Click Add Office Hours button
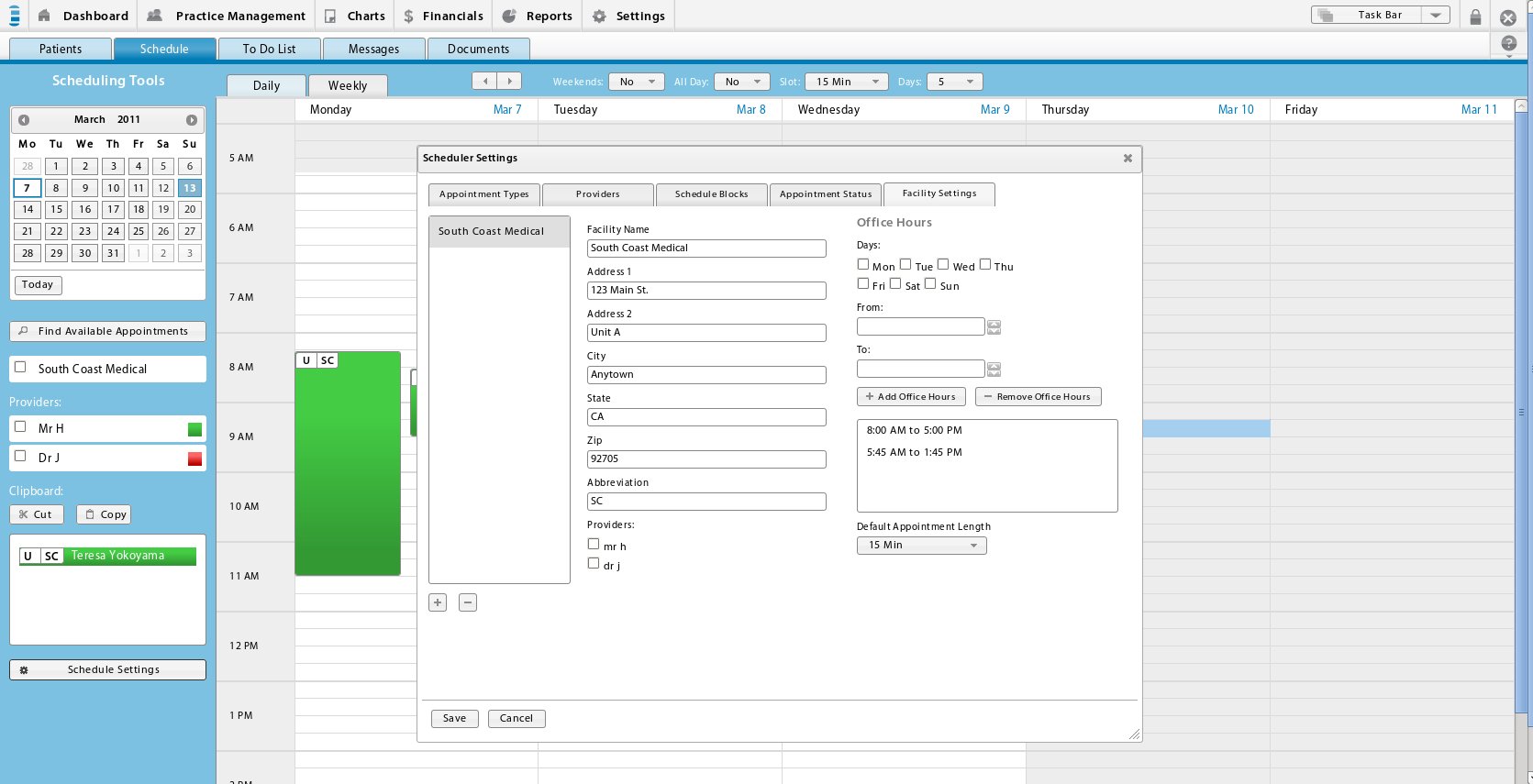This screenshot has height=784, width=1533. tap(910, 397)
